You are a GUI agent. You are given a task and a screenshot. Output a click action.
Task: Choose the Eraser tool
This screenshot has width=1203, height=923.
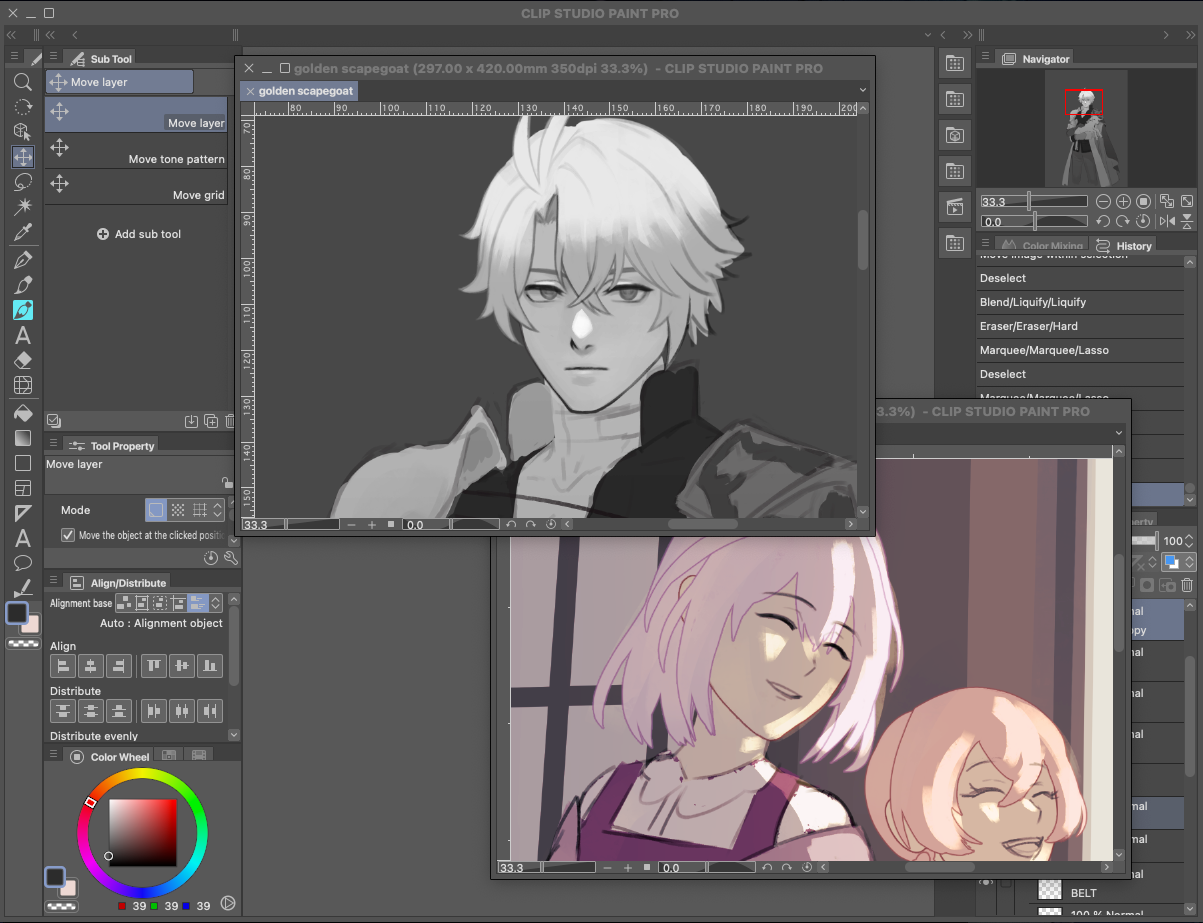[x=22, y=360]
